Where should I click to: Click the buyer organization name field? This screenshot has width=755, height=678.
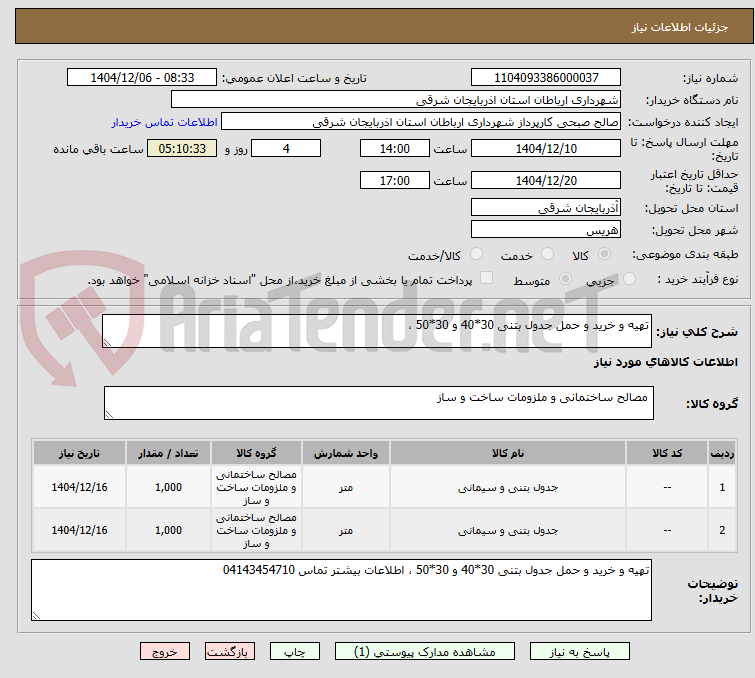pyautogui.click(x=396, y=100)
